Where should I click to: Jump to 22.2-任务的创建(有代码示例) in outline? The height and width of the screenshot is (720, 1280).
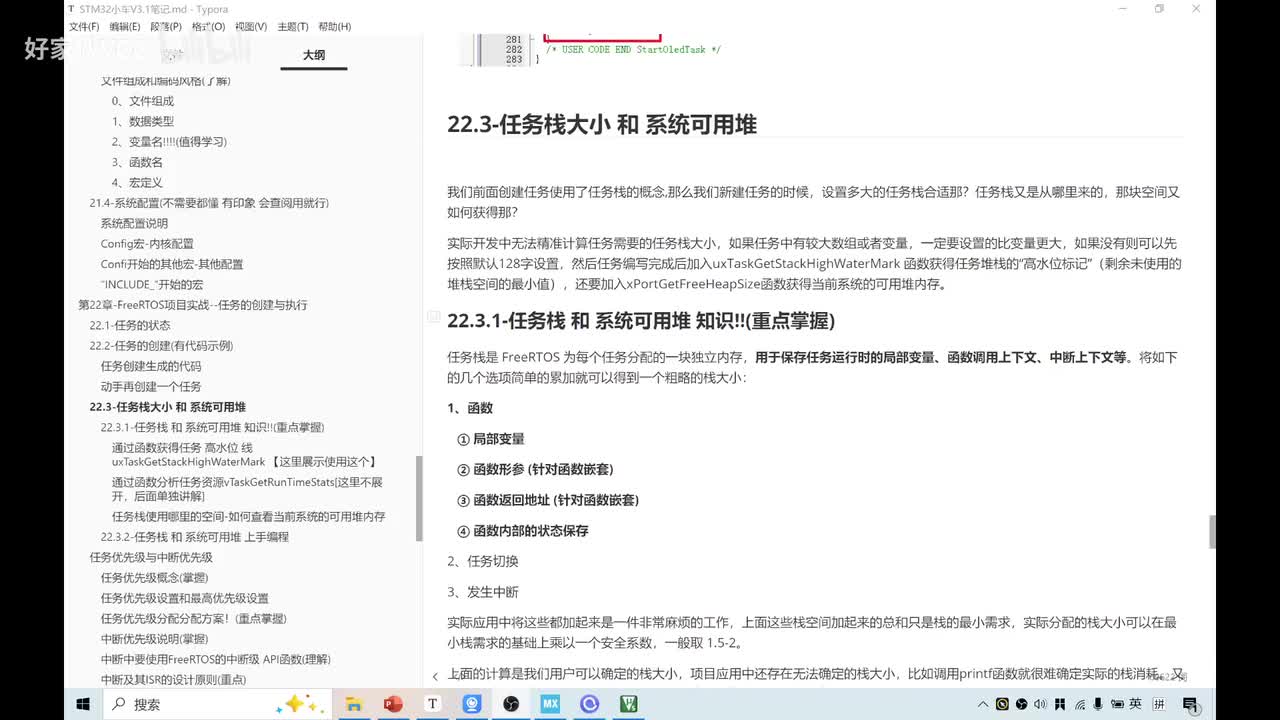(161, 346)
